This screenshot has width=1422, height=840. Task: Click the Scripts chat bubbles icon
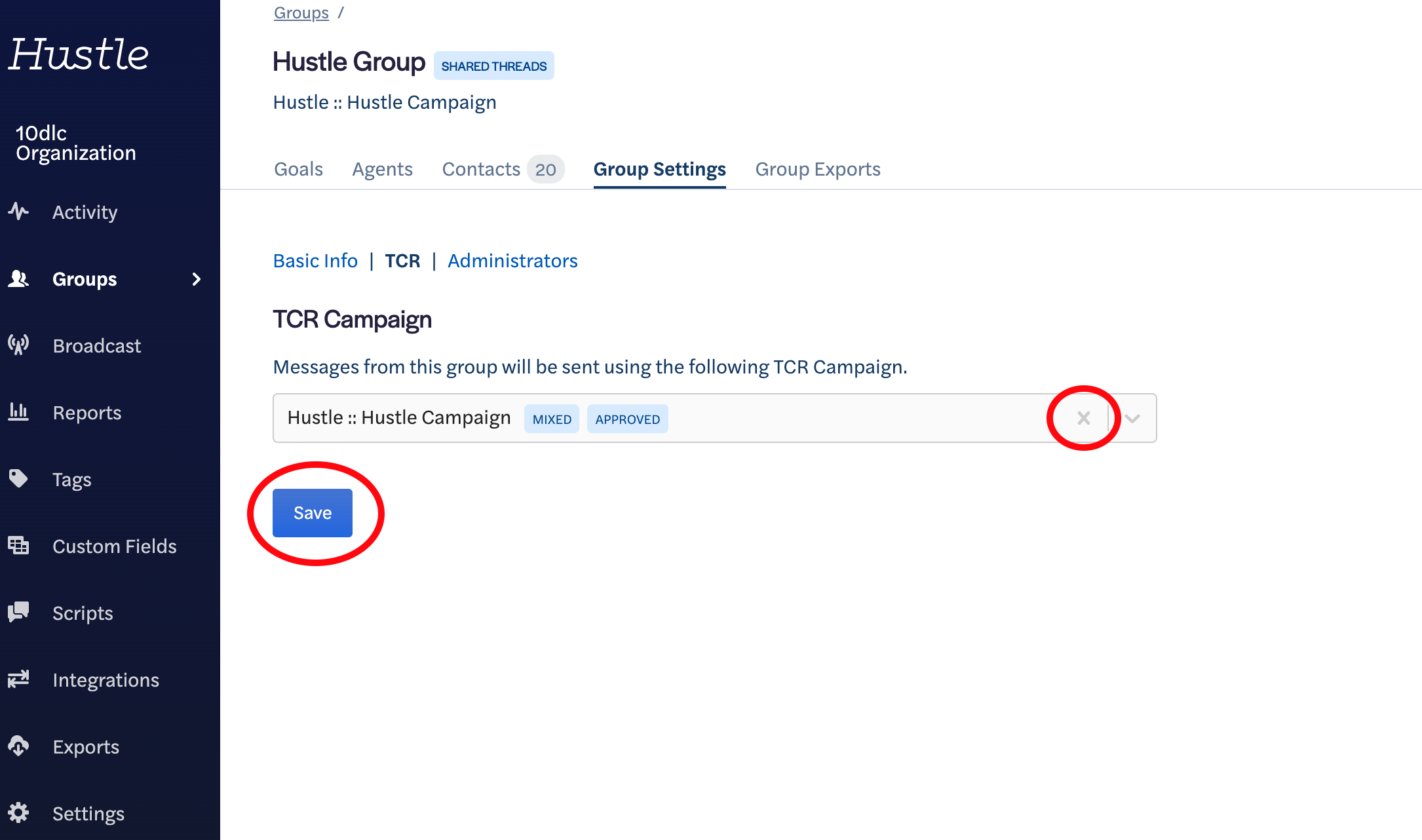click(18, 613)
